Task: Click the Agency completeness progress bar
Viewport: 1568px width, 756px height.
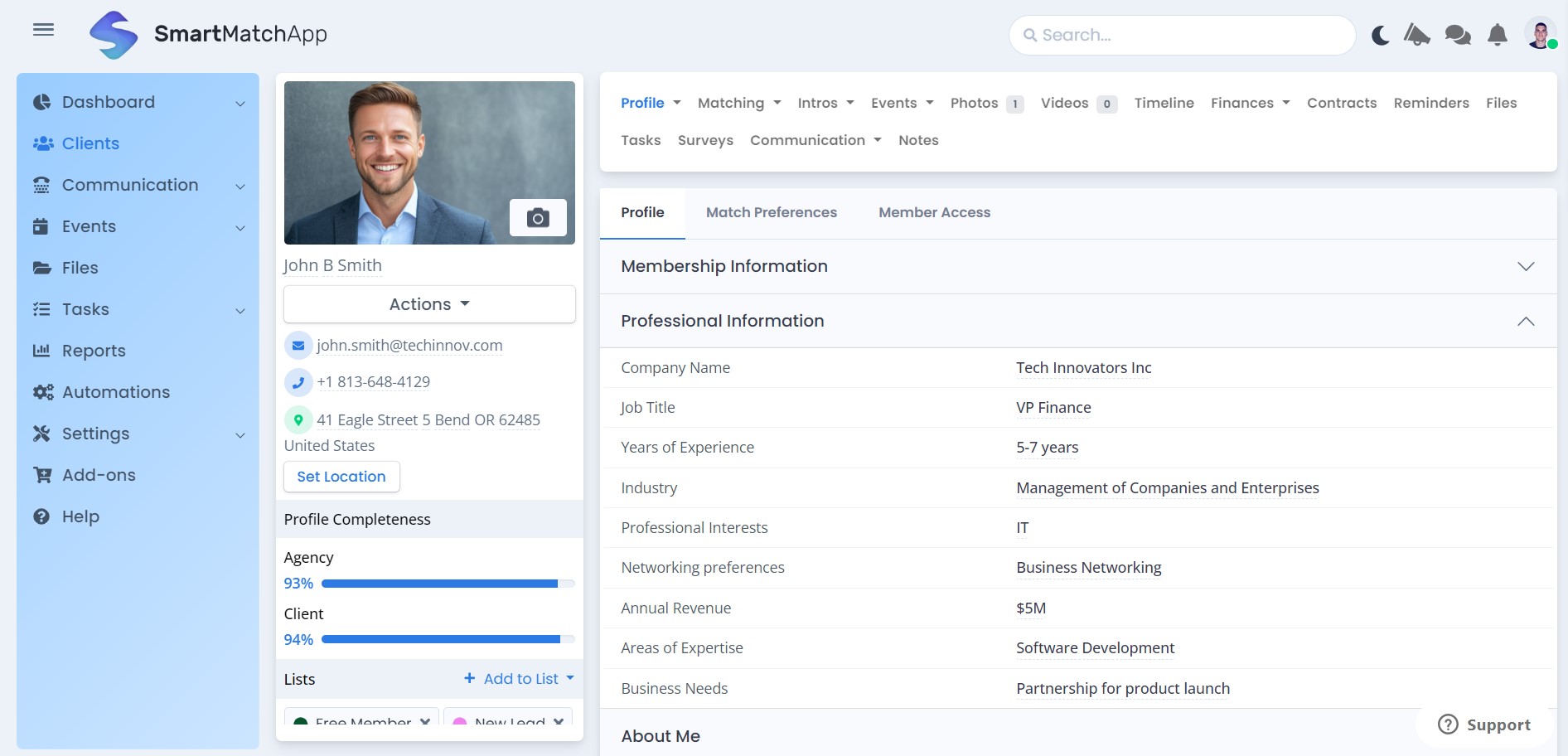Action: tap(448, 584)
